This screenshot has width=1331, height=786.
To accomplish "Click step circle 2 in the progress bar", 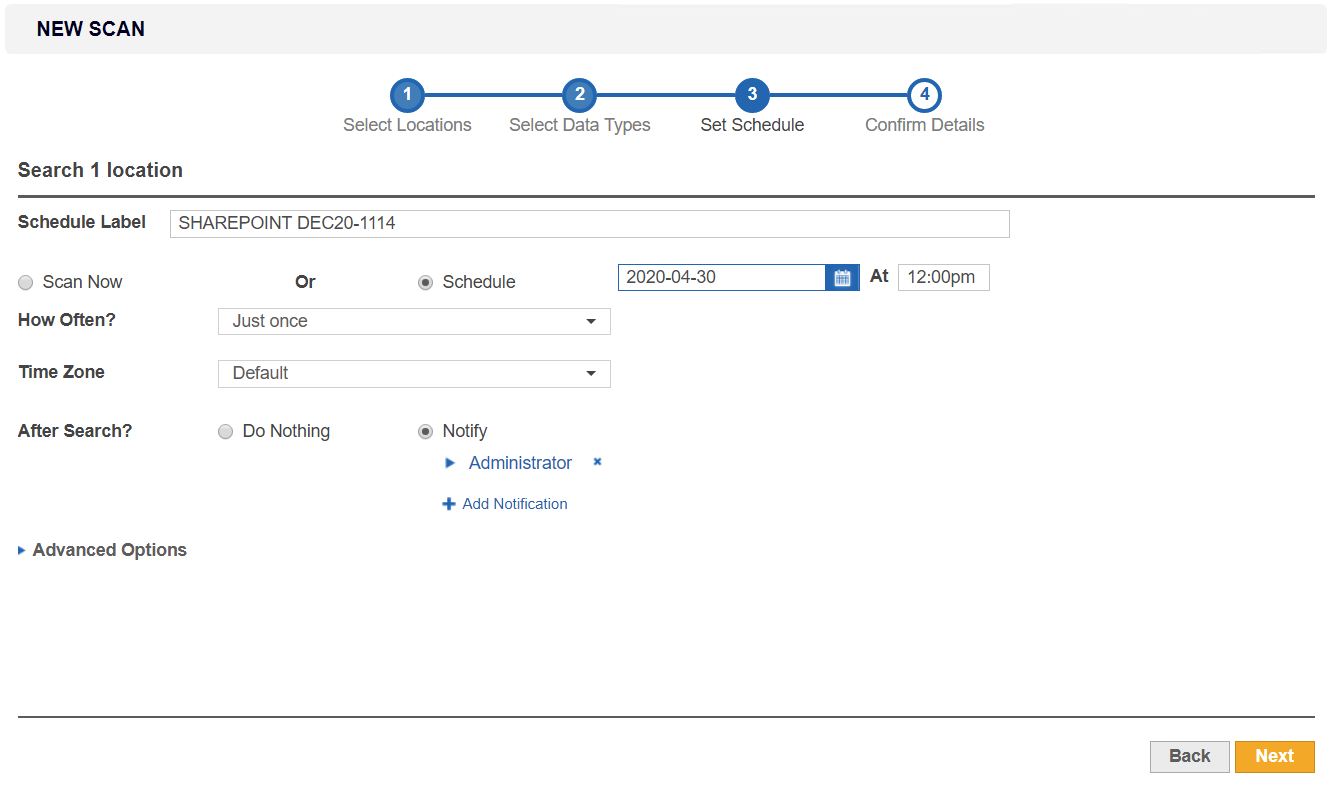I will [x=579, y=94].
